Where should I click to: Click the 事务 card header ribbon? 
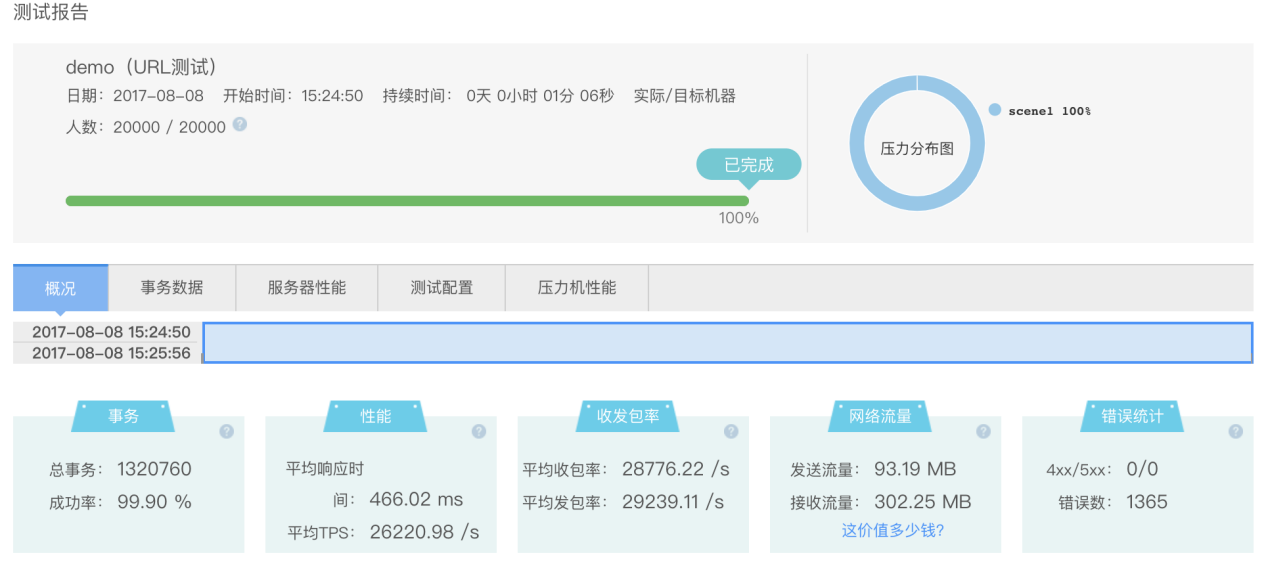point(124,416)
